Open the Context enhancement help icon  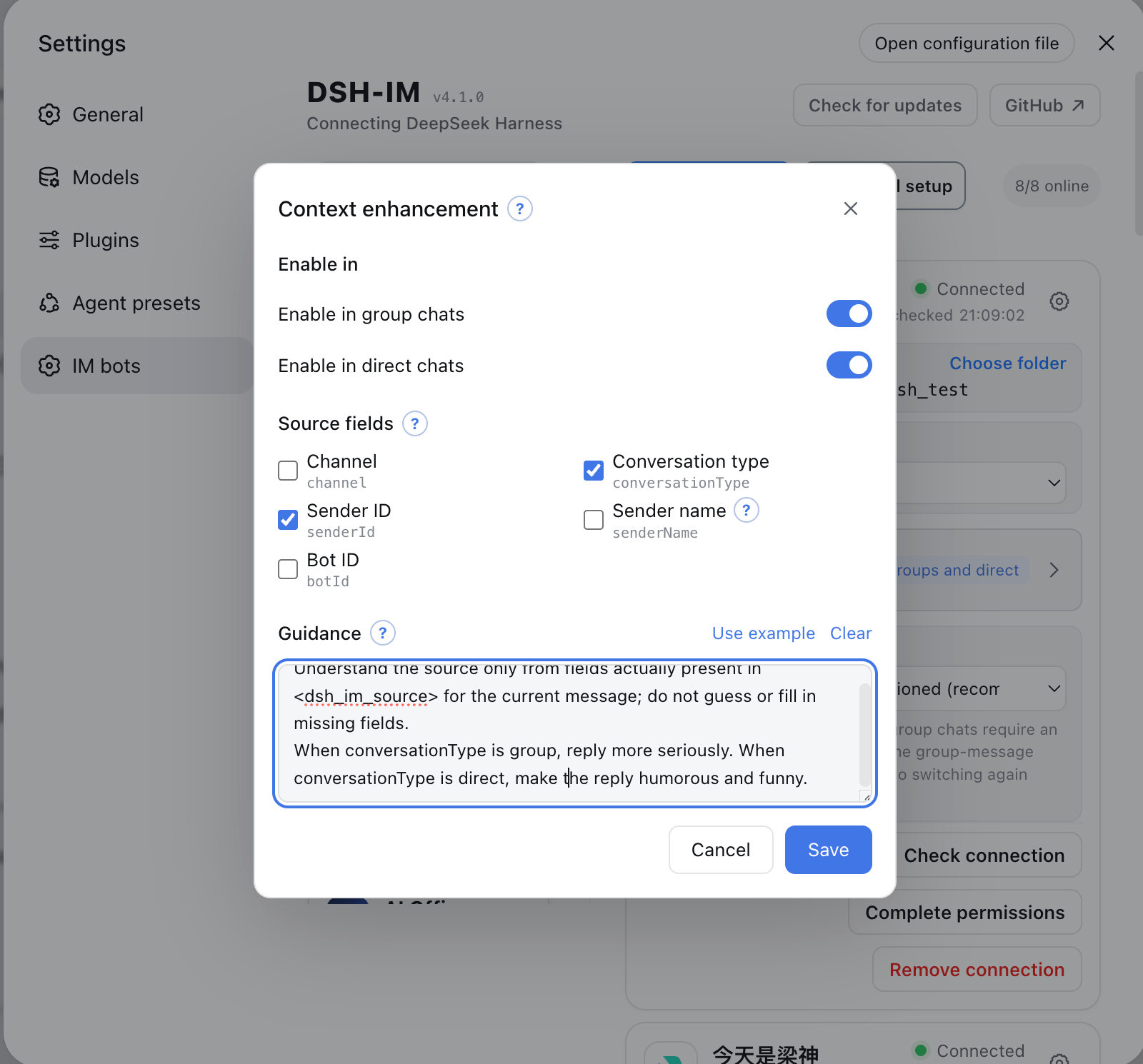click(x=520, y=209)
